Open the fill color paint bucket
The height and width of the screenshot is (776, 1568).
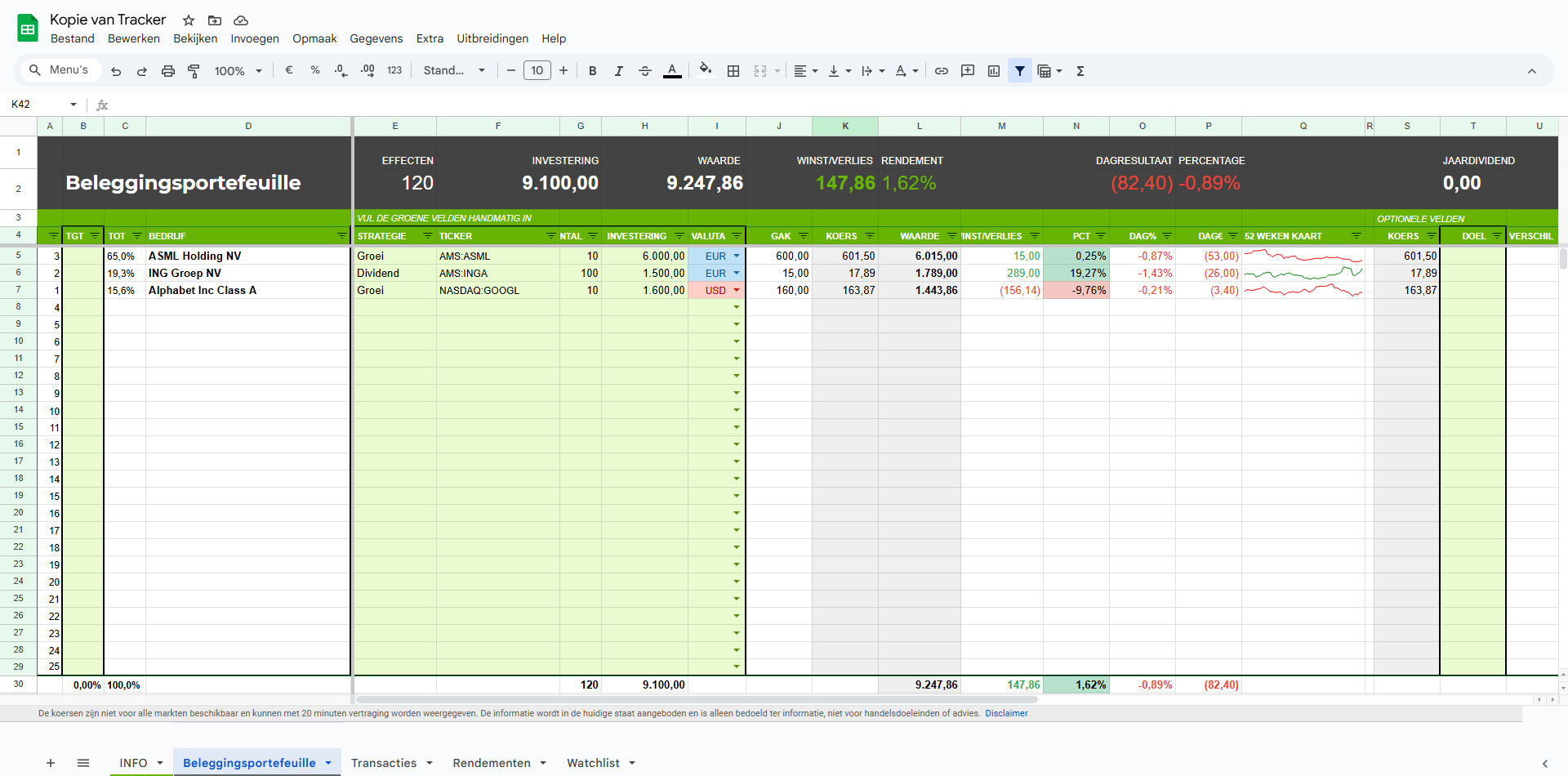coord(706,70)
